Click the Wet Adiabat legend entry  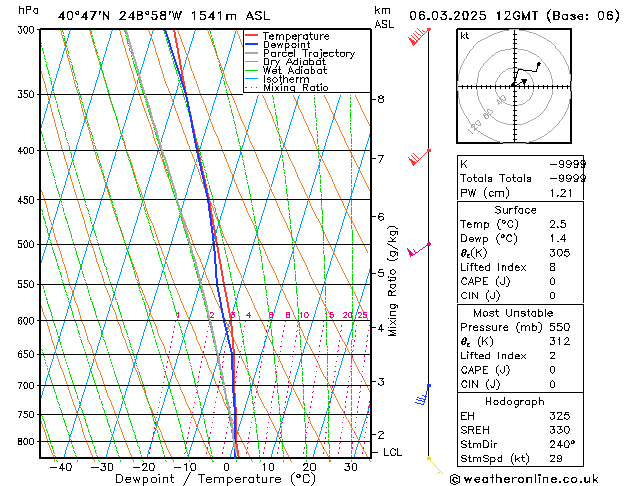pos(295,71)
